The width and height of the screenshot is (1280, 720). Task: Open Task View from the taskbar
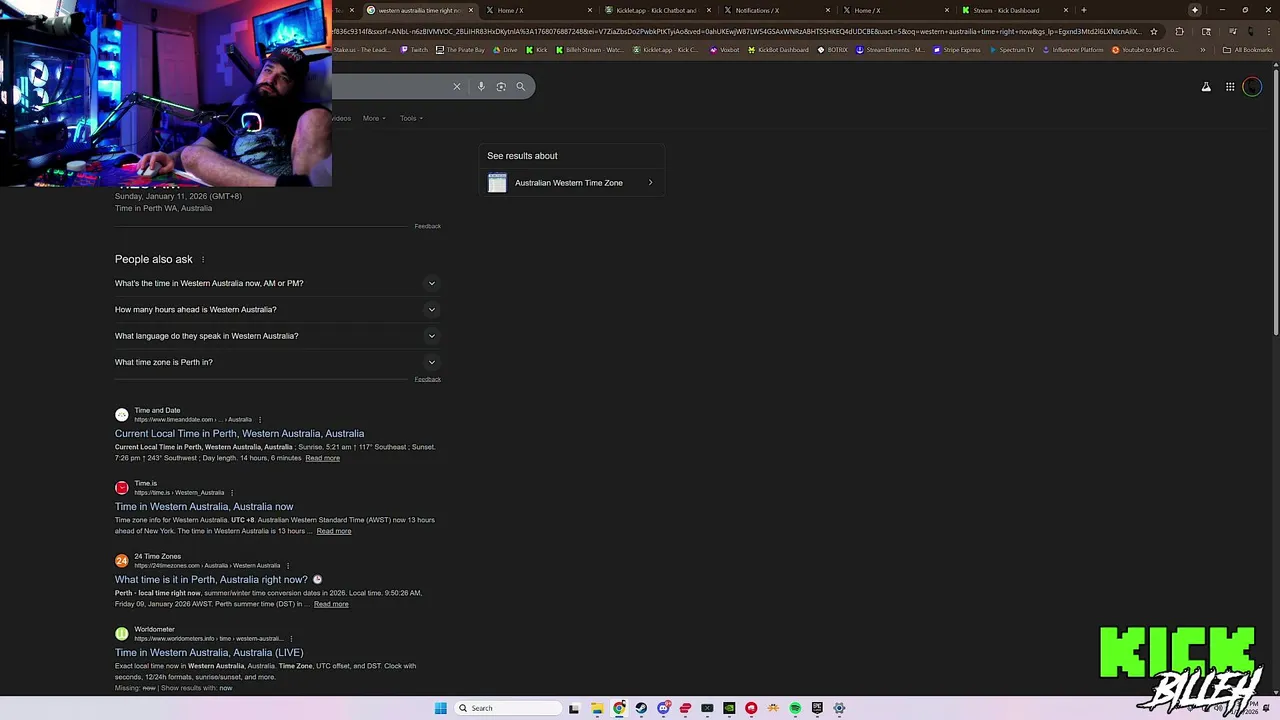coord(574,708)
